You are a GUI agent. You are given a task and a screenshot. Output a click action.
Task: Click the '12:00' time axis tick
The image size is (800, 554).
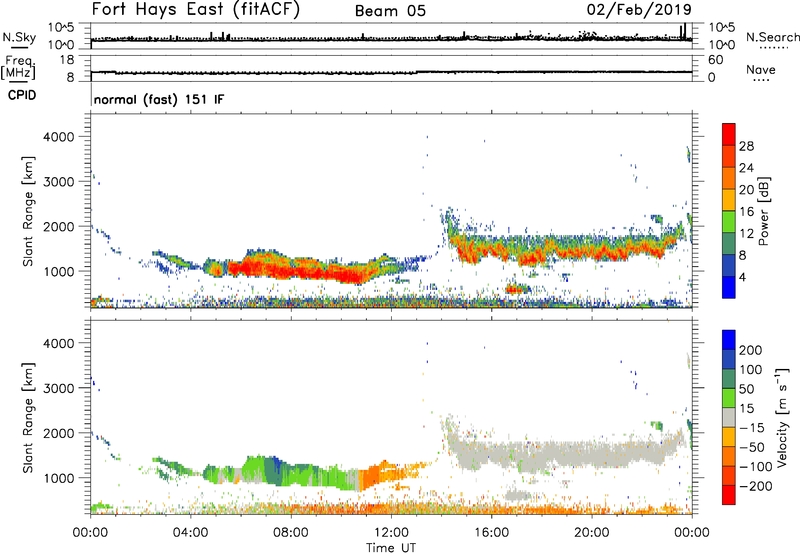point(391,533)
